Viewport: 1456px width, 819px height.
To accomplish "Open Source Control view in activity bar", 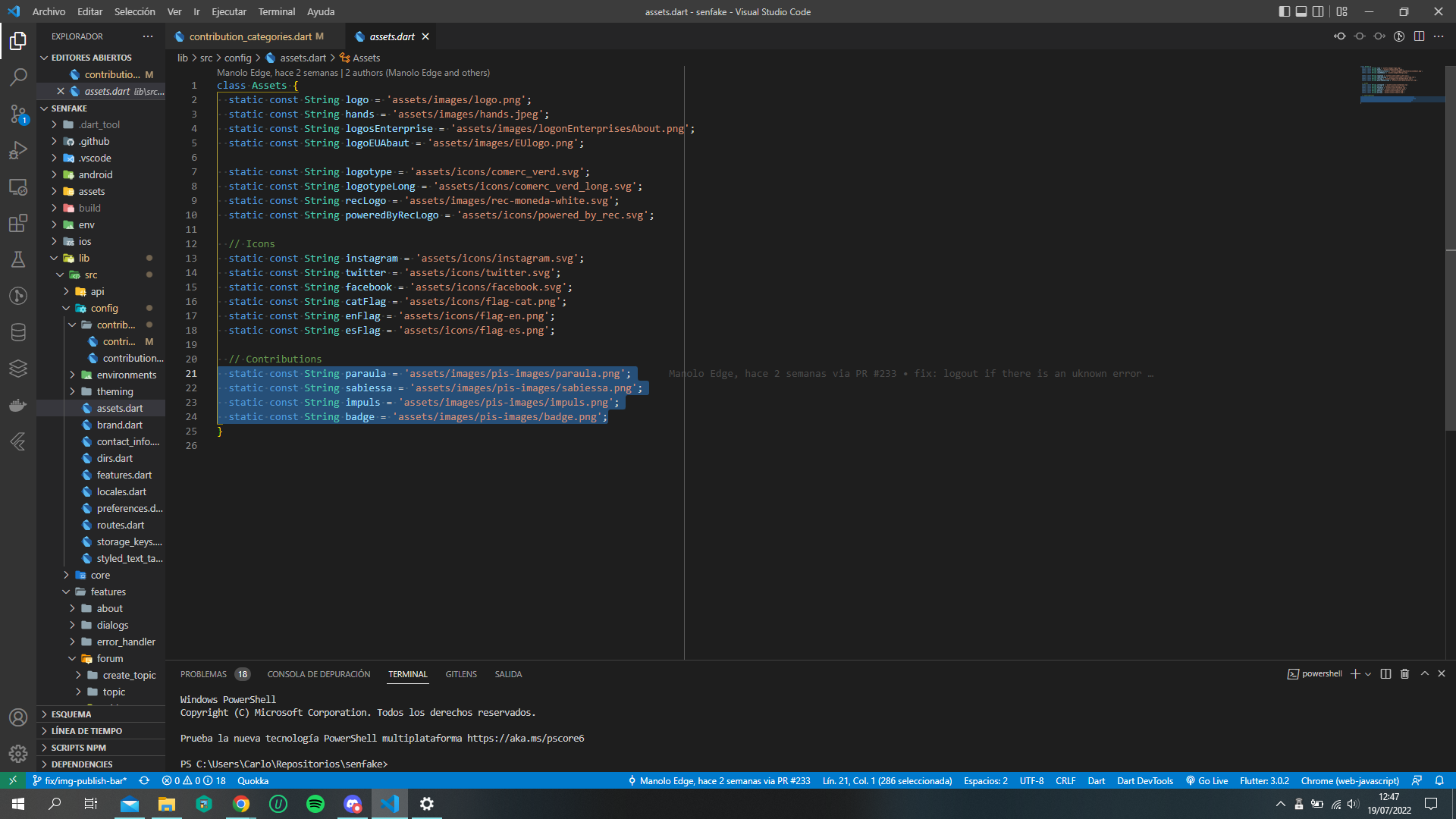I will (18, 114).
